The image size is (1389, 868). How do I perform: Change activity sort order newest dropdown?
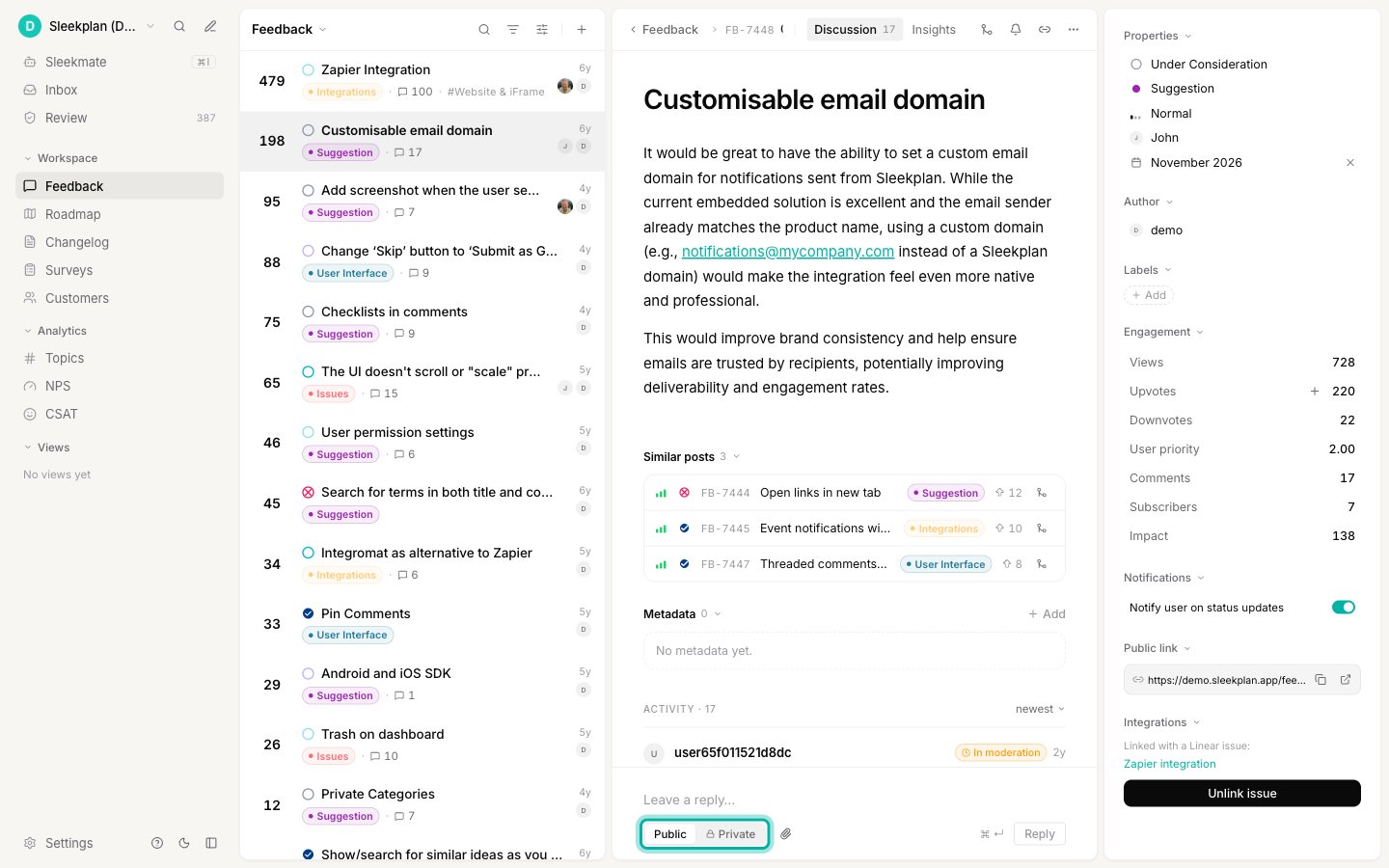pyautogui.click(x=1040, y=709)
